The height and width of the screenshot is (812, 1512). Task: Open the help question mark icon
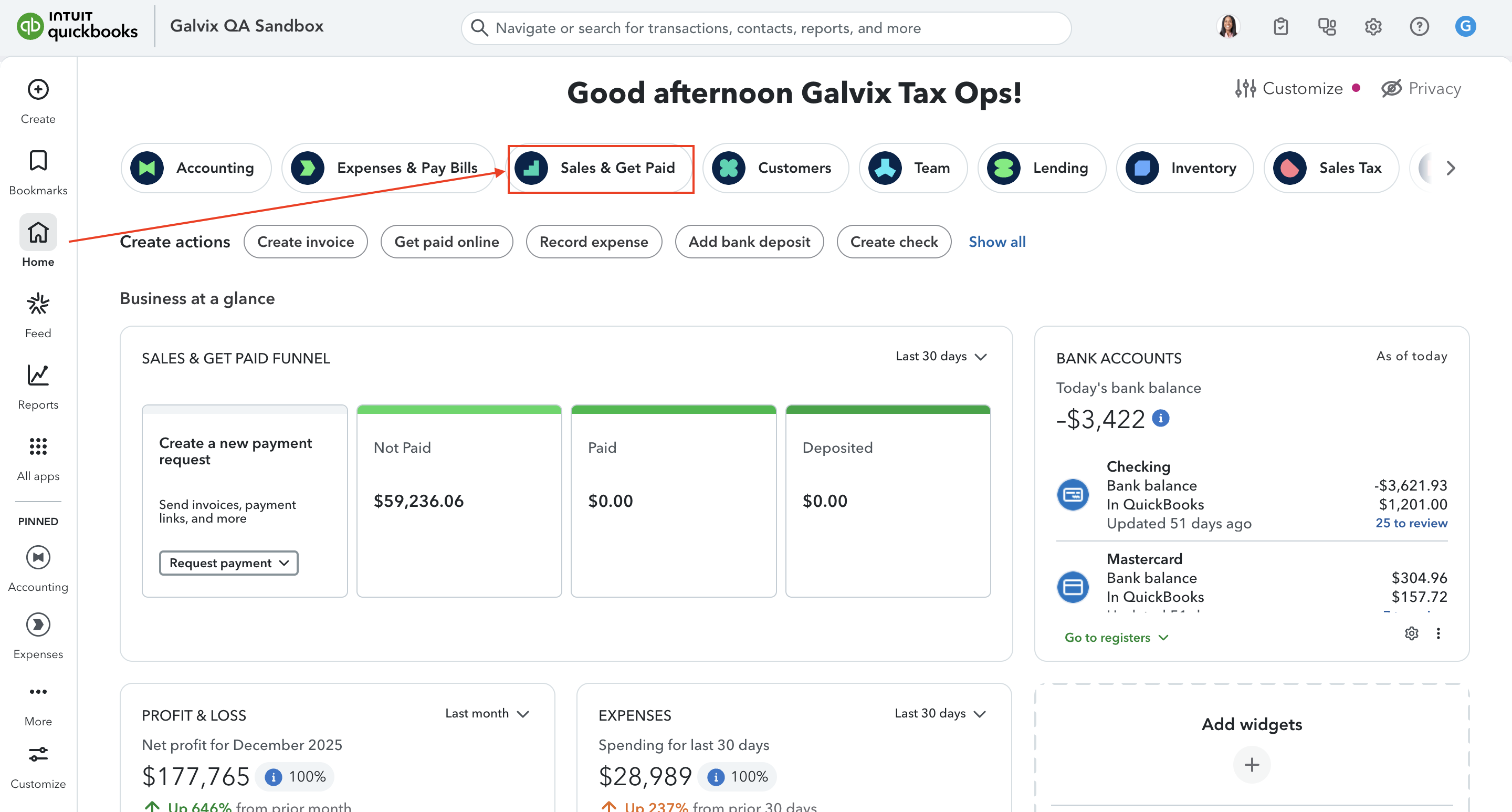1419,26
